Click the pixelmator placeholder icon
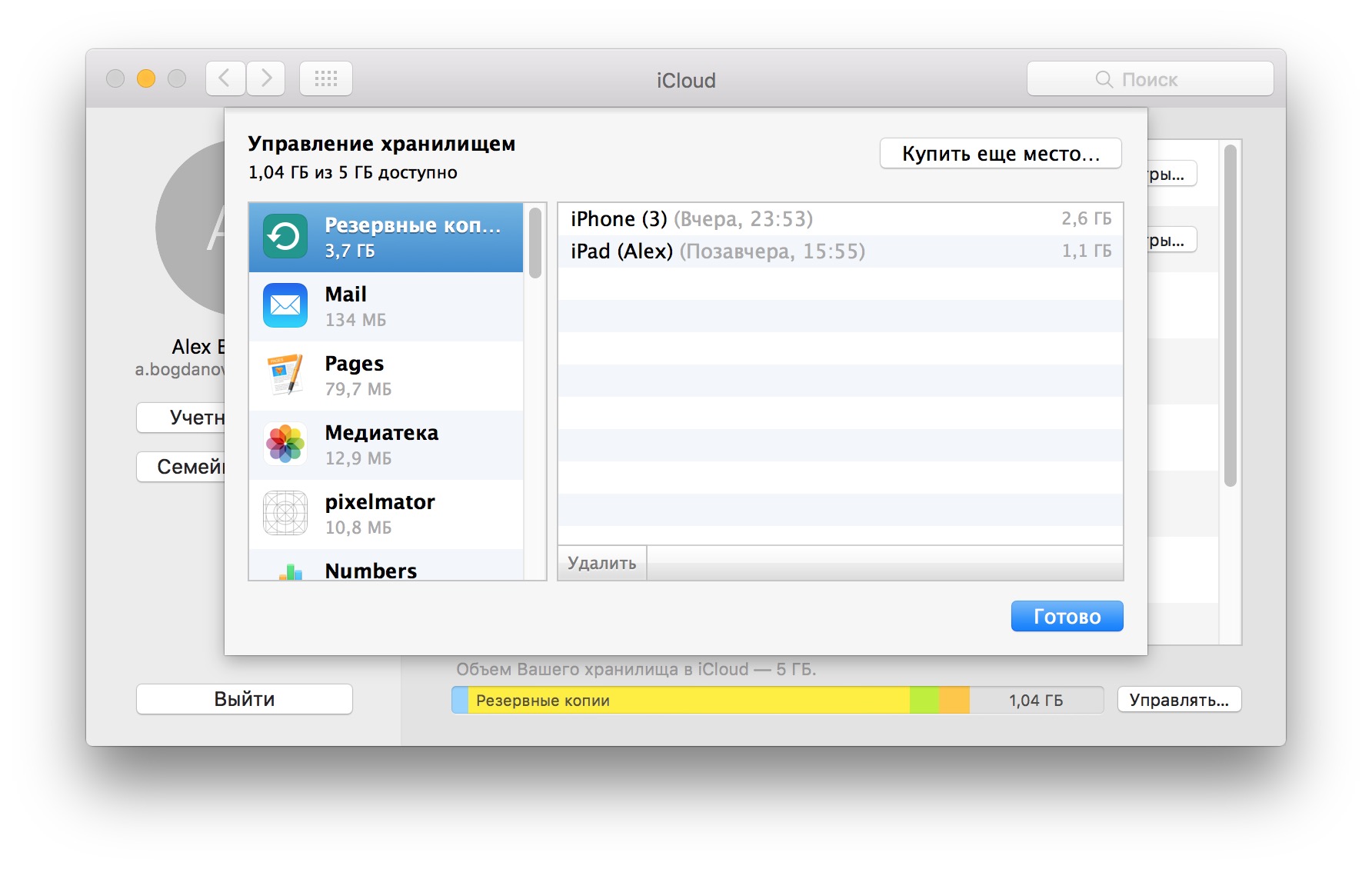1372x869 pixels. [285, 513]
